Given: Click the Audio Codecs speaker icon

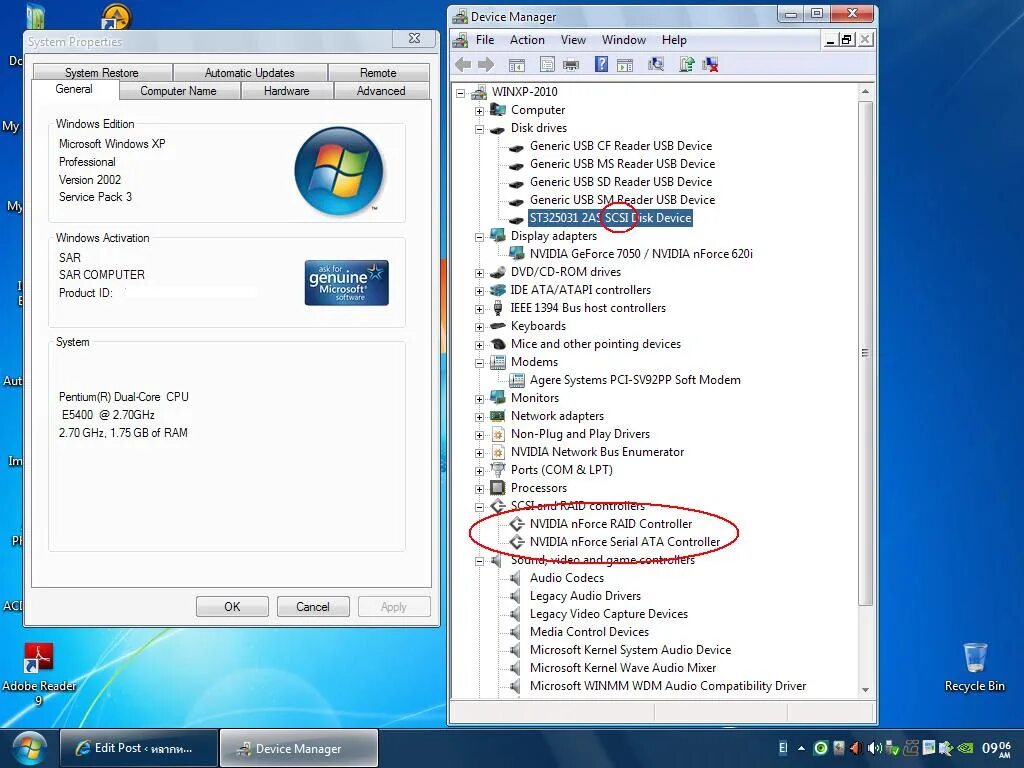Looking at the screenshot, I should (x=516, y=578).
